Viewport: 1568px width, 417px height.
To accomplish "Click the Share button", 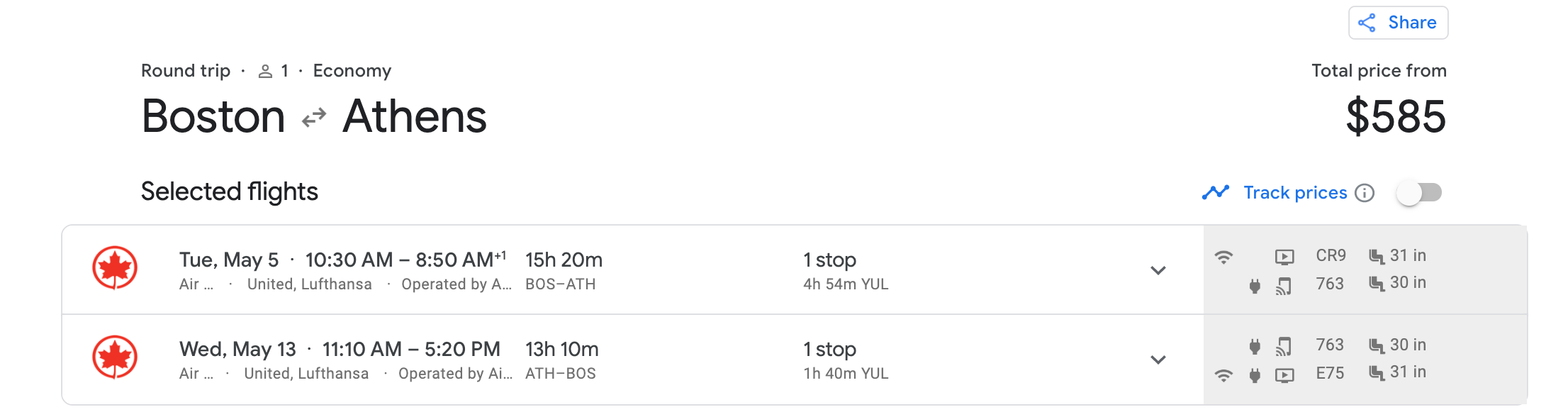I will pos(1398,23).
